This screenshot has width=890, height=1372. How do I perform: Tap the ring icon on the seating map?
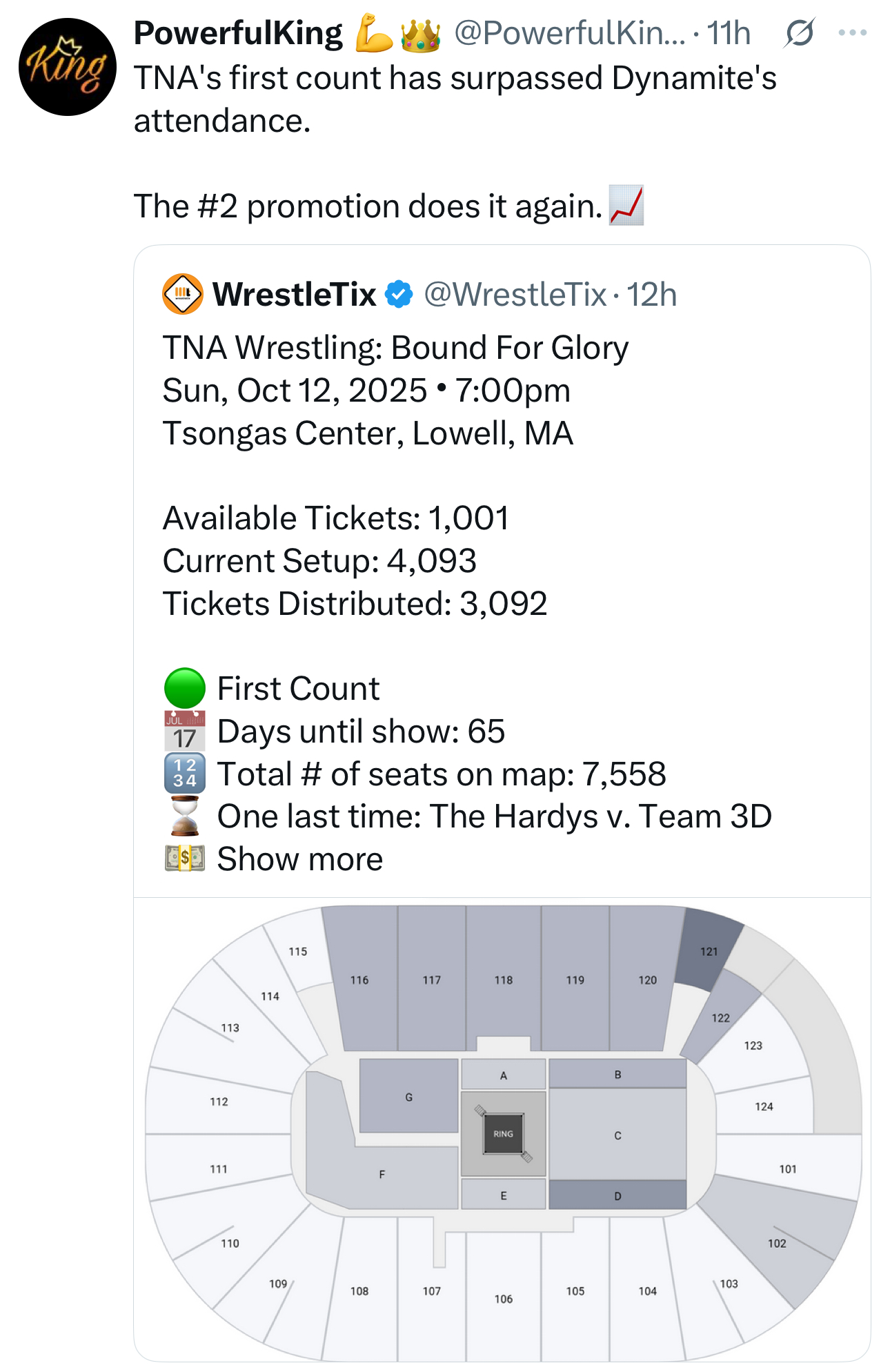[504, 1133]
